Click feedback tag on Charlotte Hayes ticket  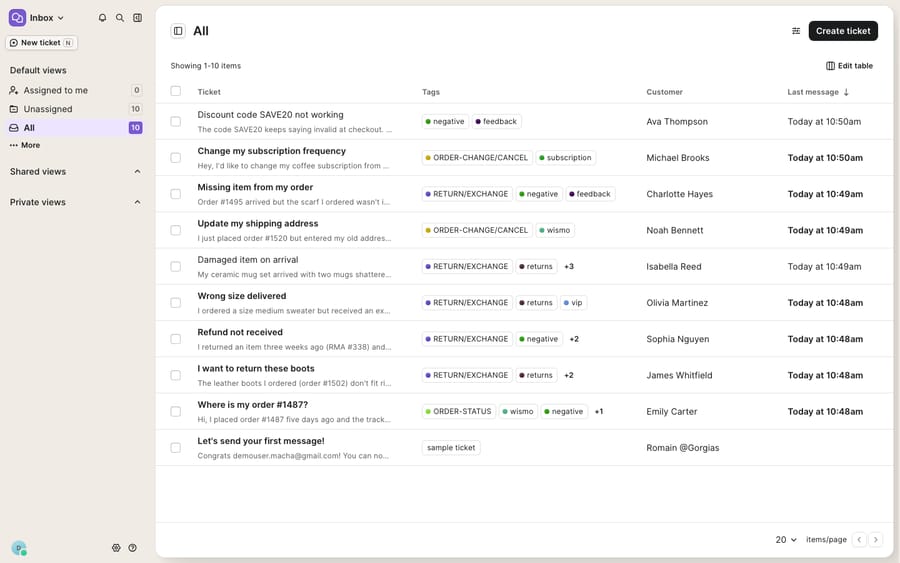(590, 194)
